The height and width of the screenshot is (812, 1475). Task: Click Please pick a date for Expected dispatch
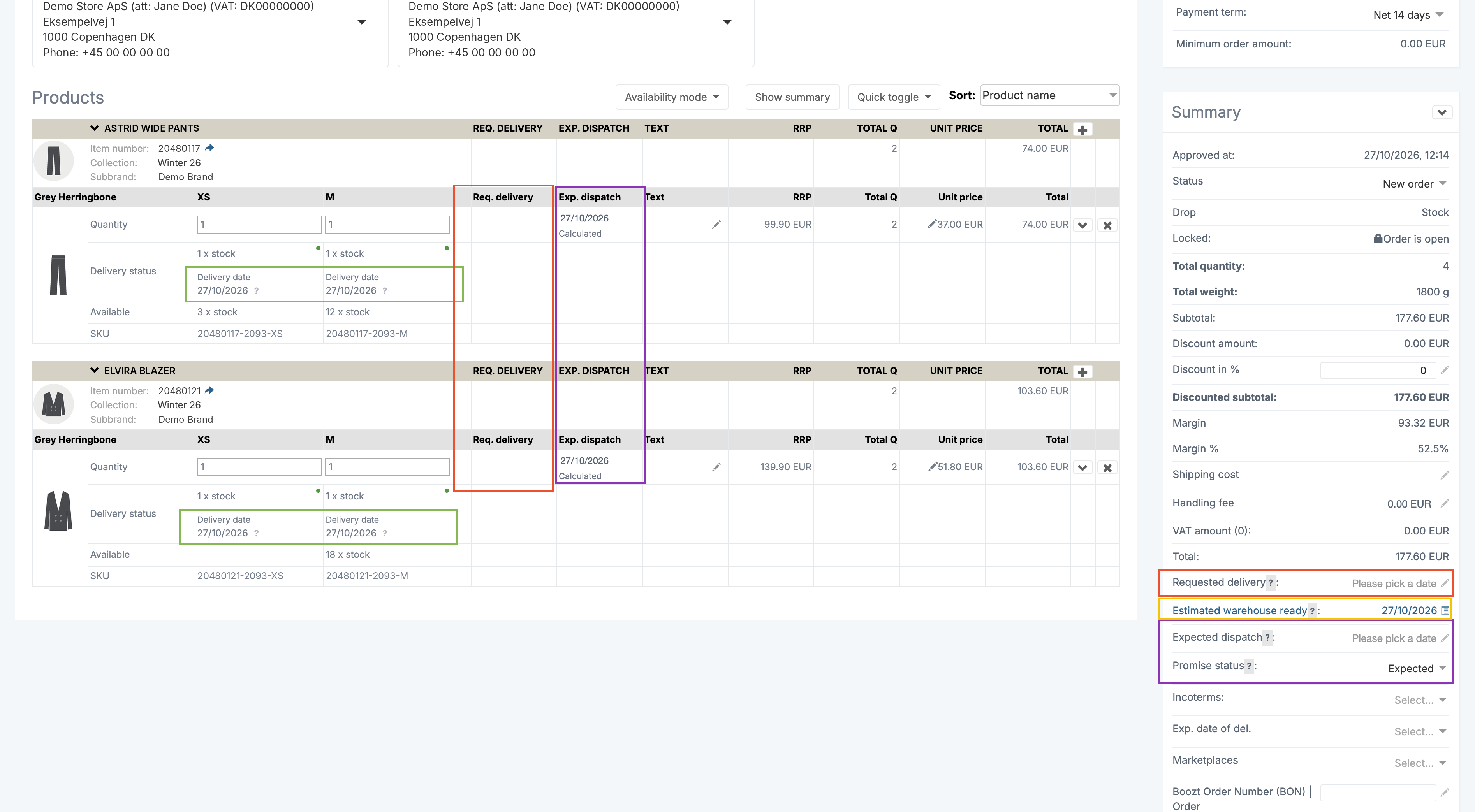pyautogui.click(x=1394, y=639)
